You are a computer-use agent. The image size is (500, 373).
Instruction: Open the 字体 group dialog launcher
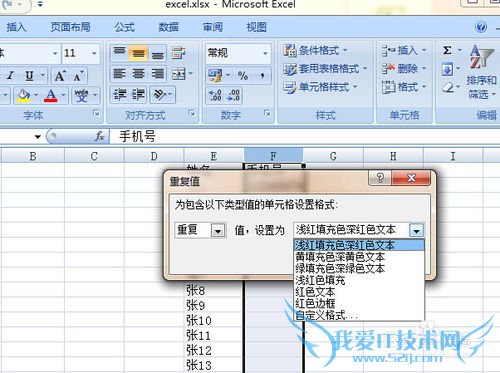coord(96,114)
